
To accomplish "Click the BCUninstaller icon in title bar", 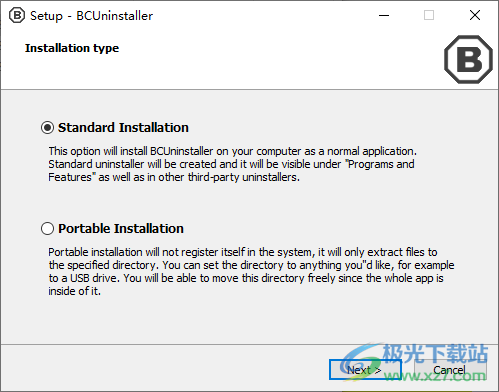I will pos(17,15).
